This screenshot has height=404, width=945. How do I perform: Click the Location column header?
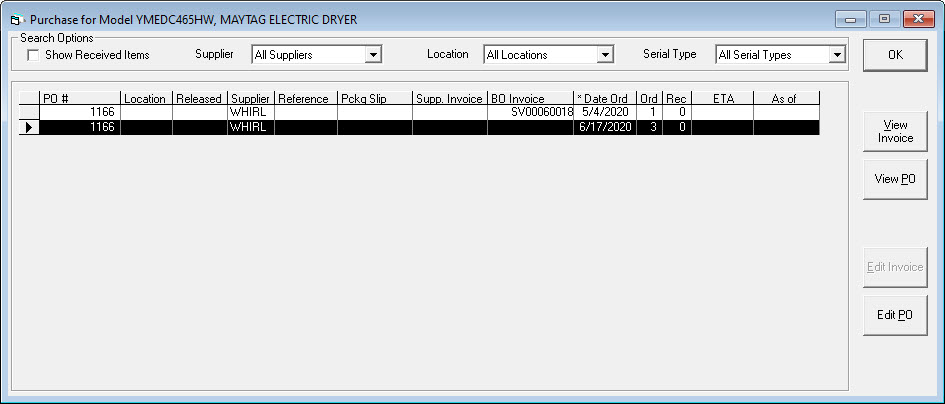(146, 98)
